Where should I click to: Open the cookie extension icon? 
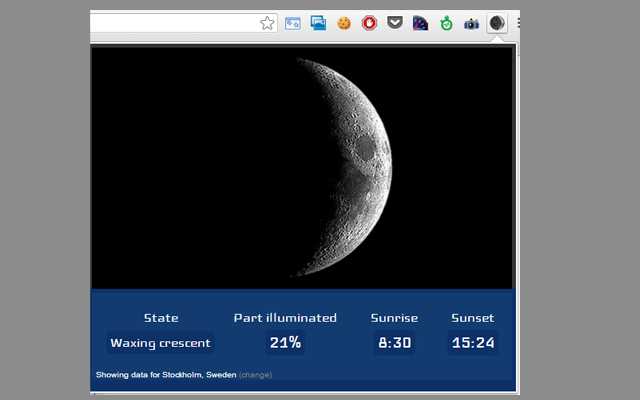(x=344, y=23)
